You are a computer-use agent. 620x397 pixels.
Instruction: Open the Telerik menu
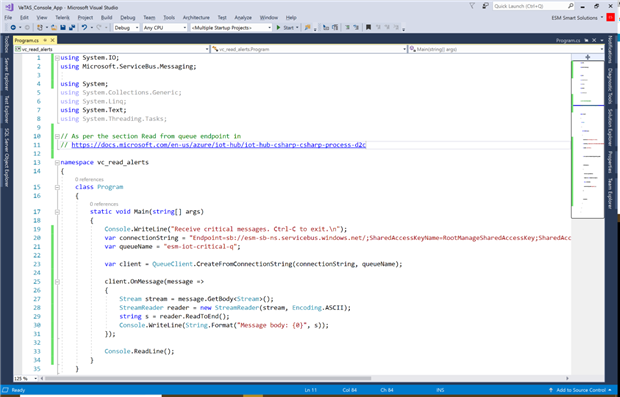(62, 18)
